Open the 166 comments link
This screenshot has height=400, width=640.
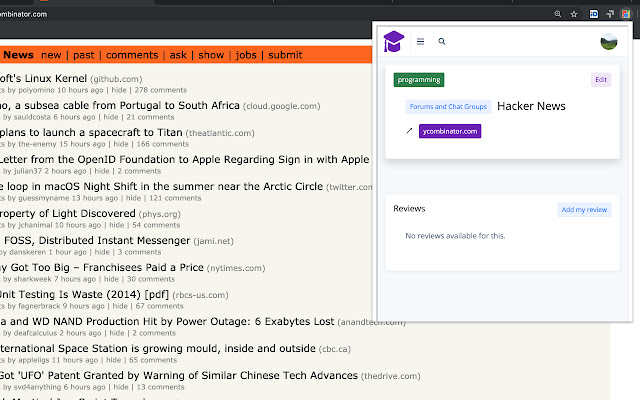(162, 144)
